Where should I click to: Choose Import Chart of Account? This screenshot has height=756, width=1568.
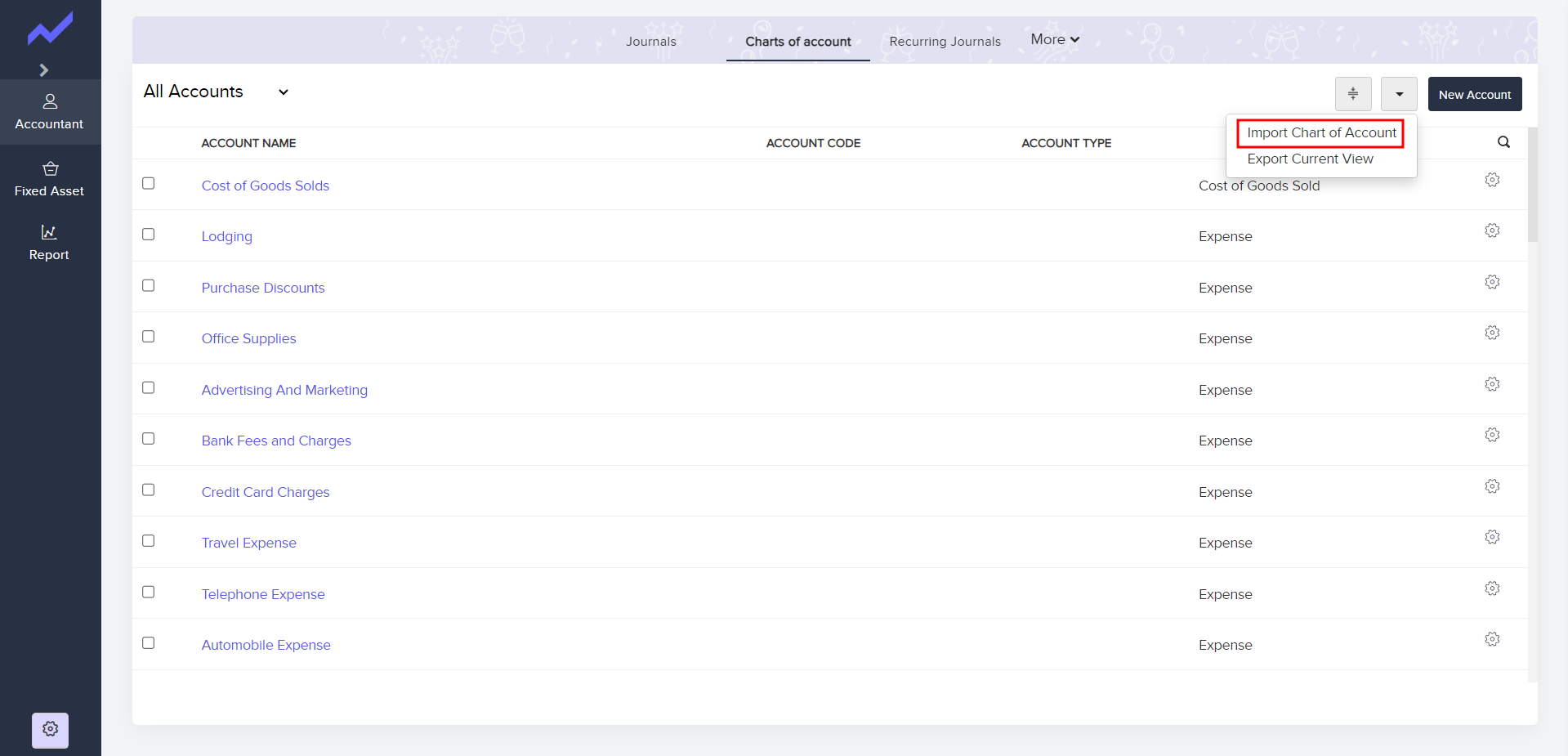click(x=1321, y=132)
